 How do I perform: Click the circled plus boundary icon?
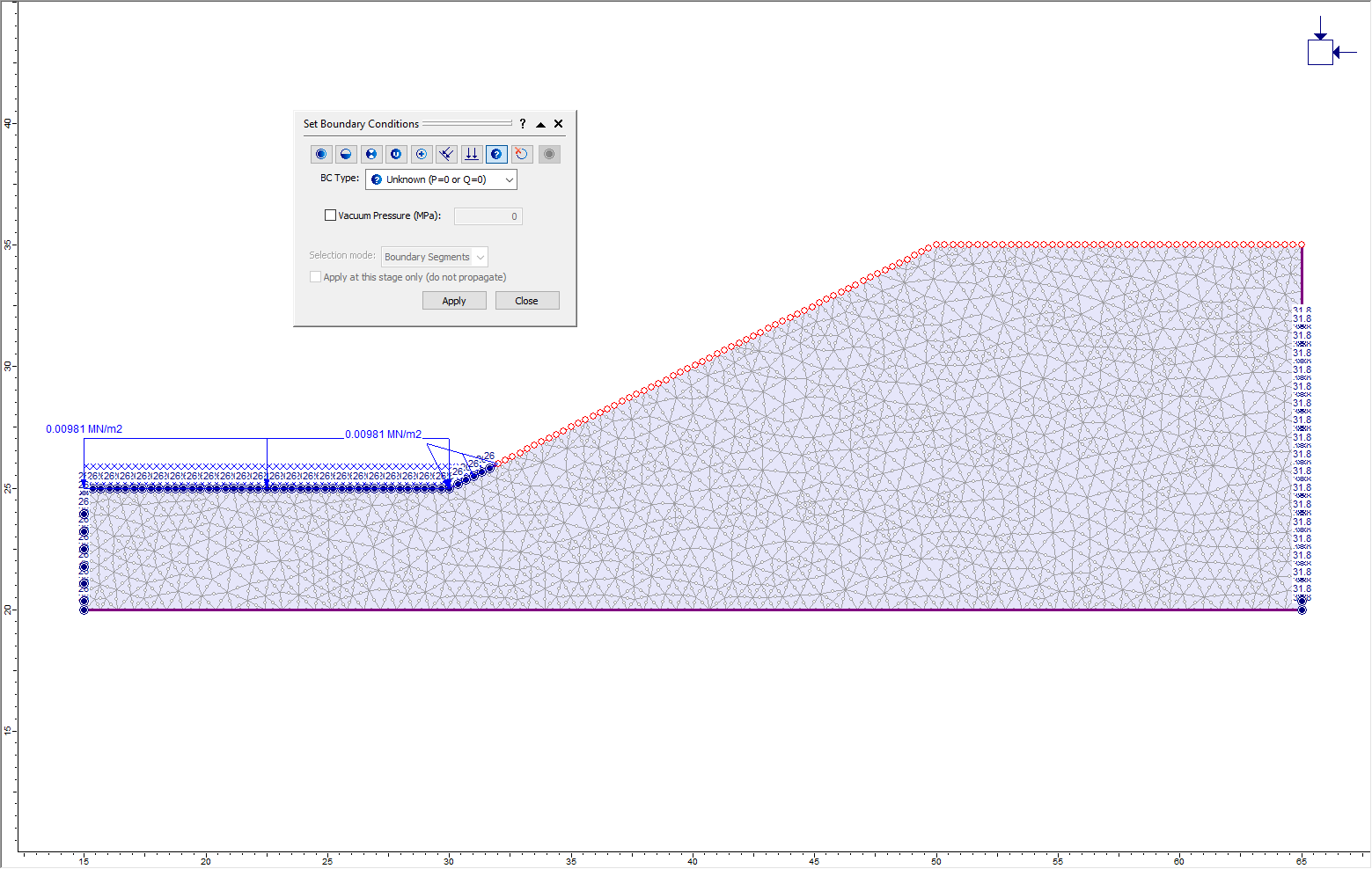coord(422,154)
